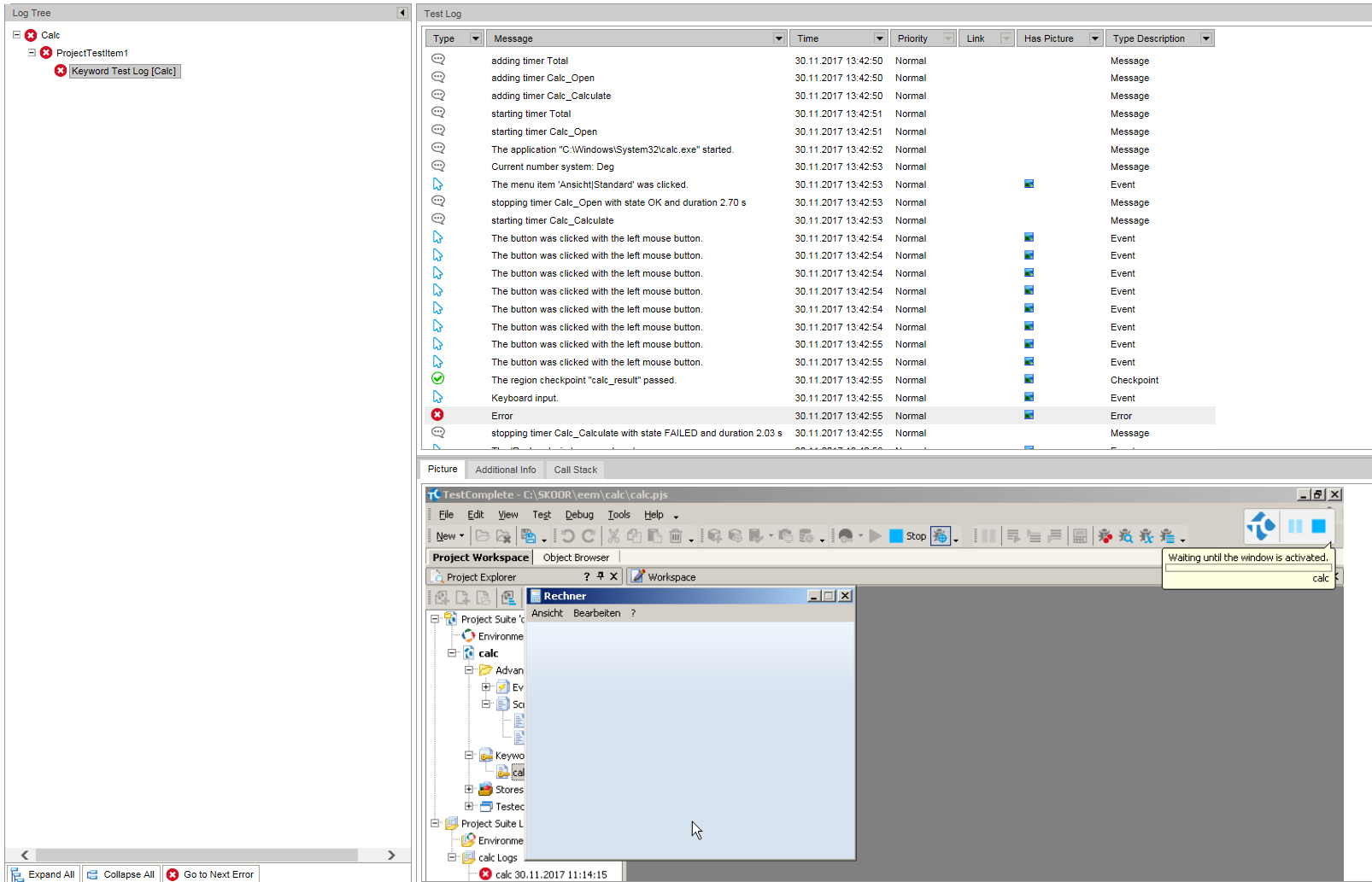Click the Redo icon
Viewport: 1372px width, 882px height.
pyautogui.click(x=588, y=536)
